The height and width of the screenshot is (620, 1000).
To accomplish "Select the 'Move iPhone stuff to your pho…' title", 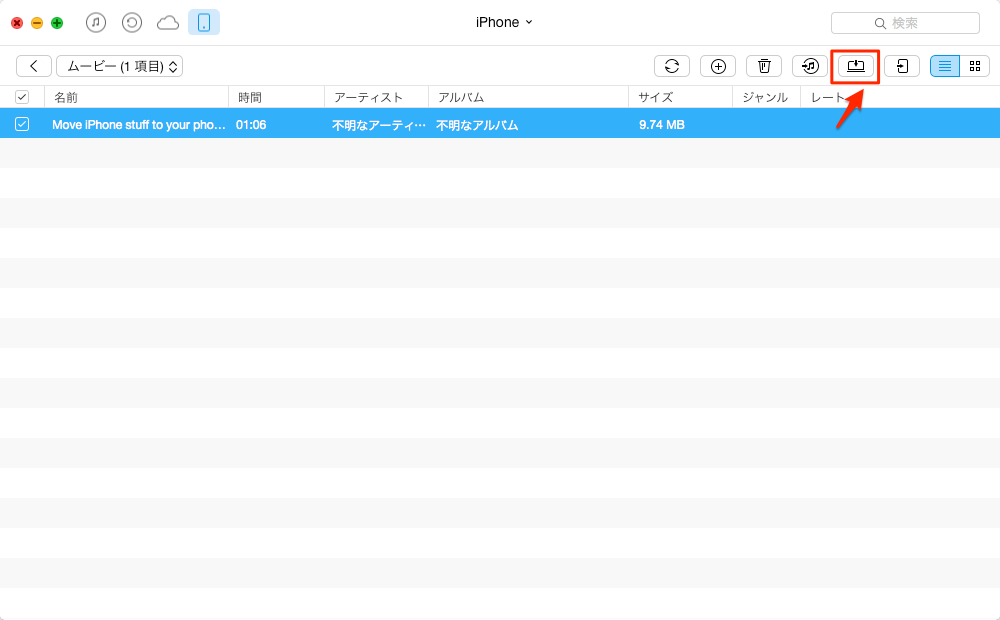I will pyautogui.click(x=139, y=125).
